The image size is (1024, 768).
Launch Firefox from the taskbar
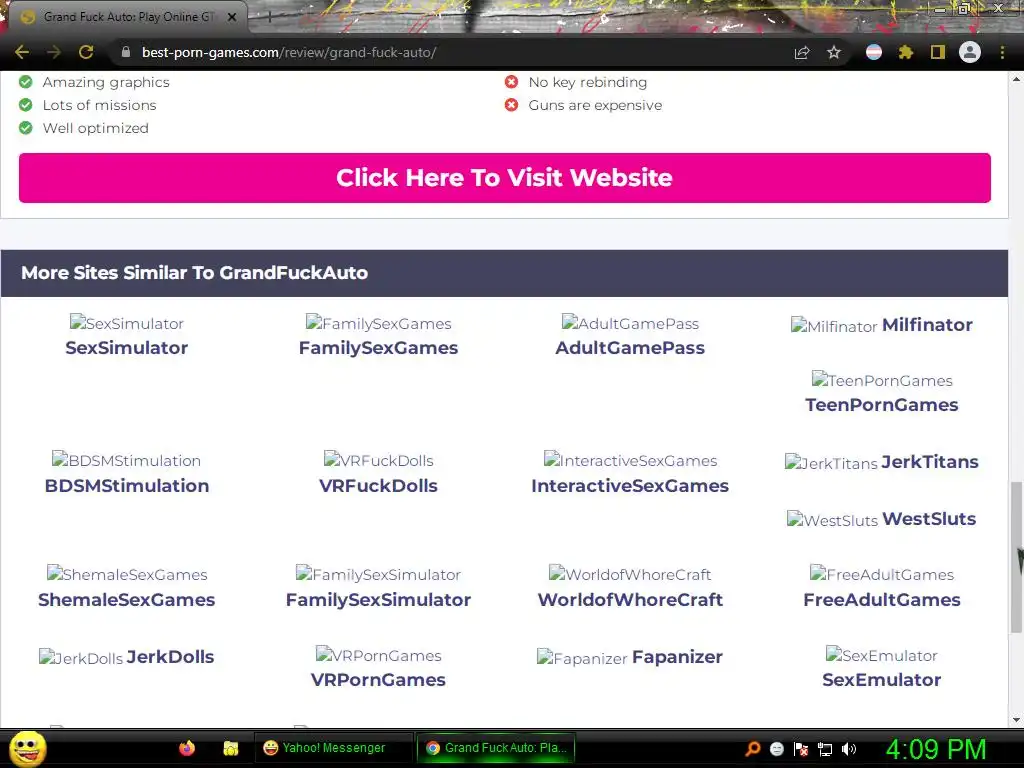click(187, 748)
